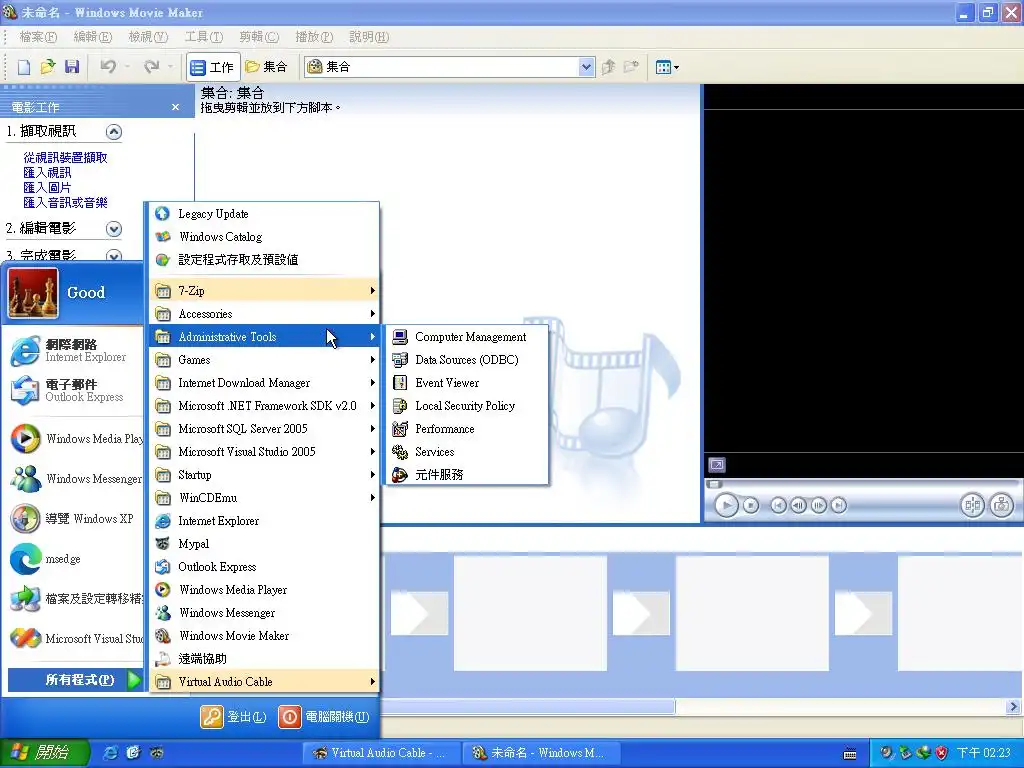Click the Redo arrow icon

coord(152,67)
